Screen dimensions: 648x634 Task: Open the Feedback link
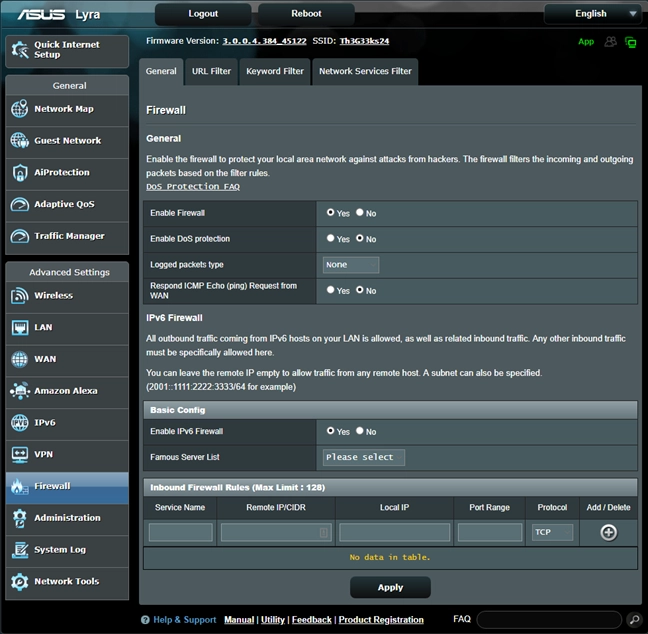312,620
